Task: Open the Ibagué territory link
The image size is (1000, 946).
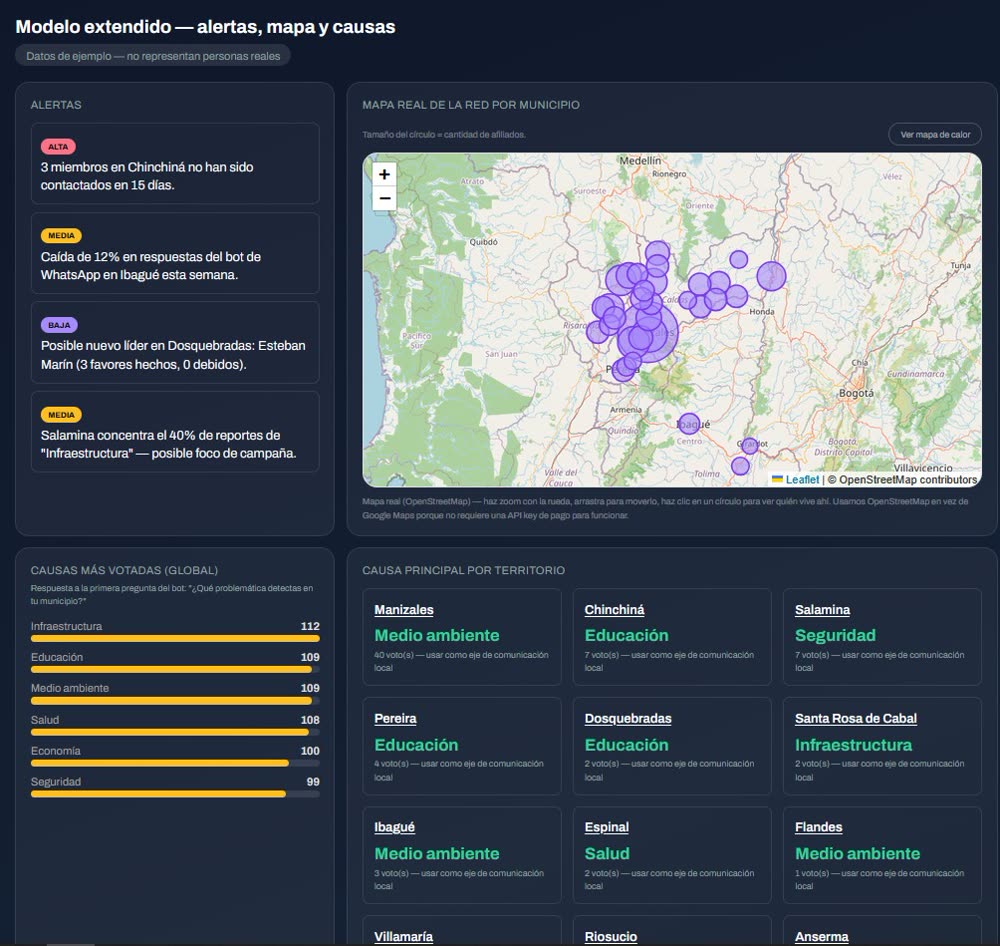Action: click(394, 827)
